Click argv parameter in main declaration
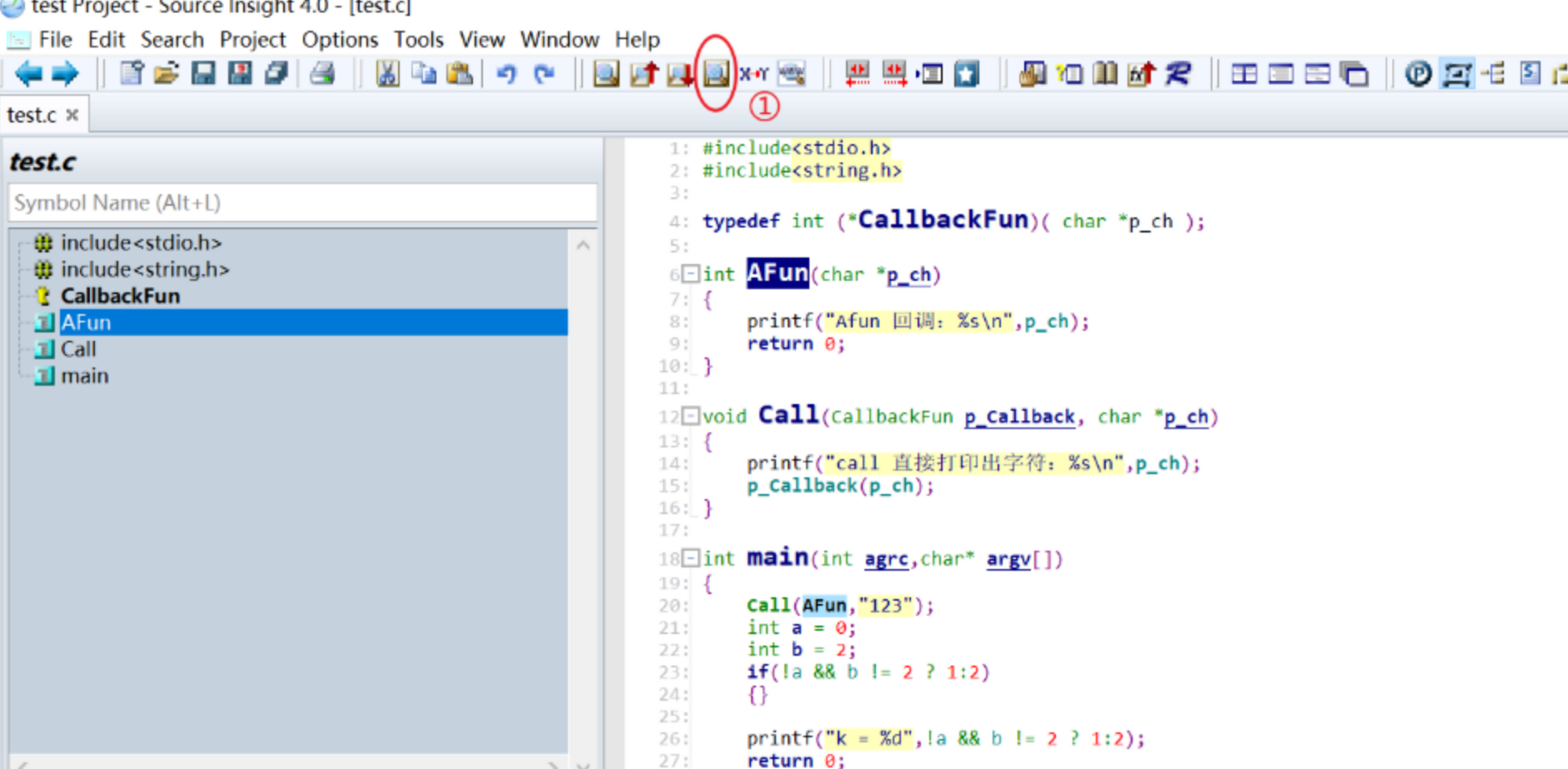Viewport: 1568px width, 769px height. (x=1008, y=558)
